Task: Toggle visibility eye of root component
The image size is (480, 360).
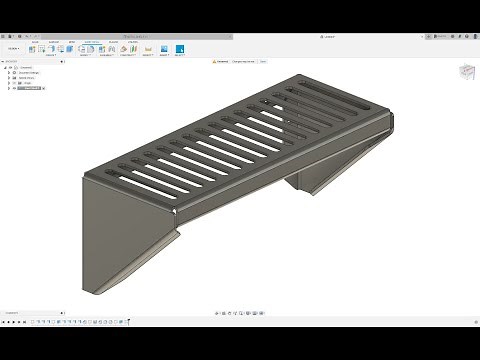Action: point(11,67)
